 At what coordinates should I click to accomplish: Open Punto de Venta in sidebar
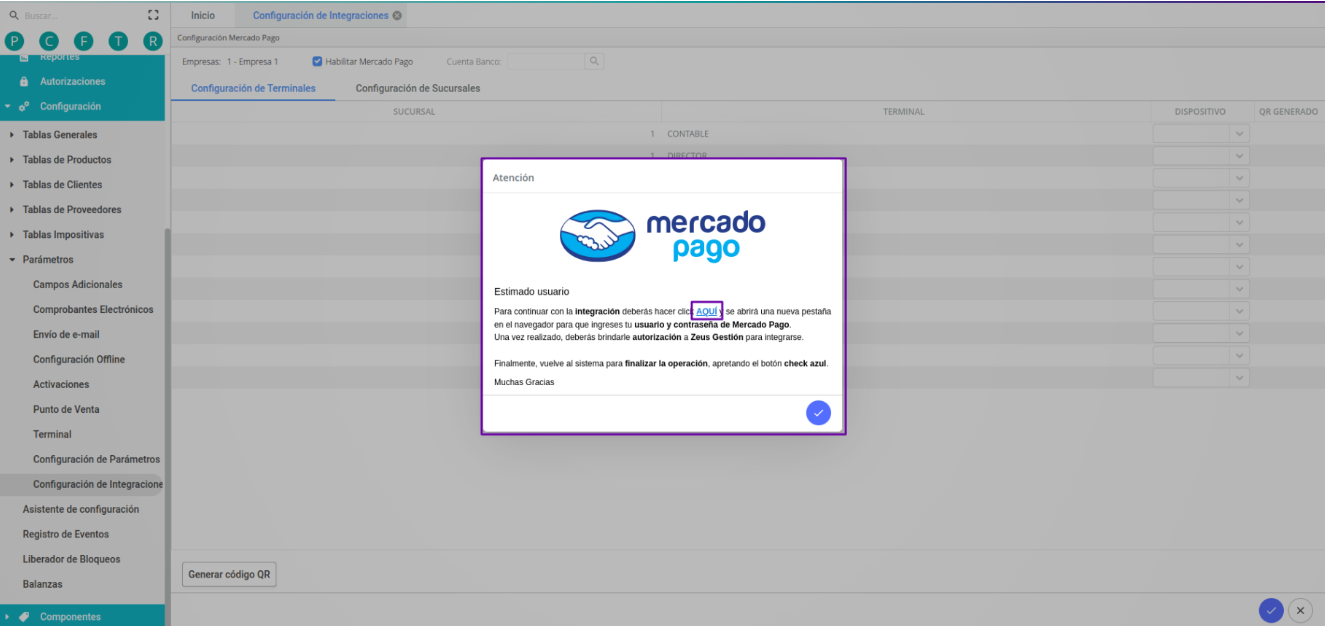[66, 410]
